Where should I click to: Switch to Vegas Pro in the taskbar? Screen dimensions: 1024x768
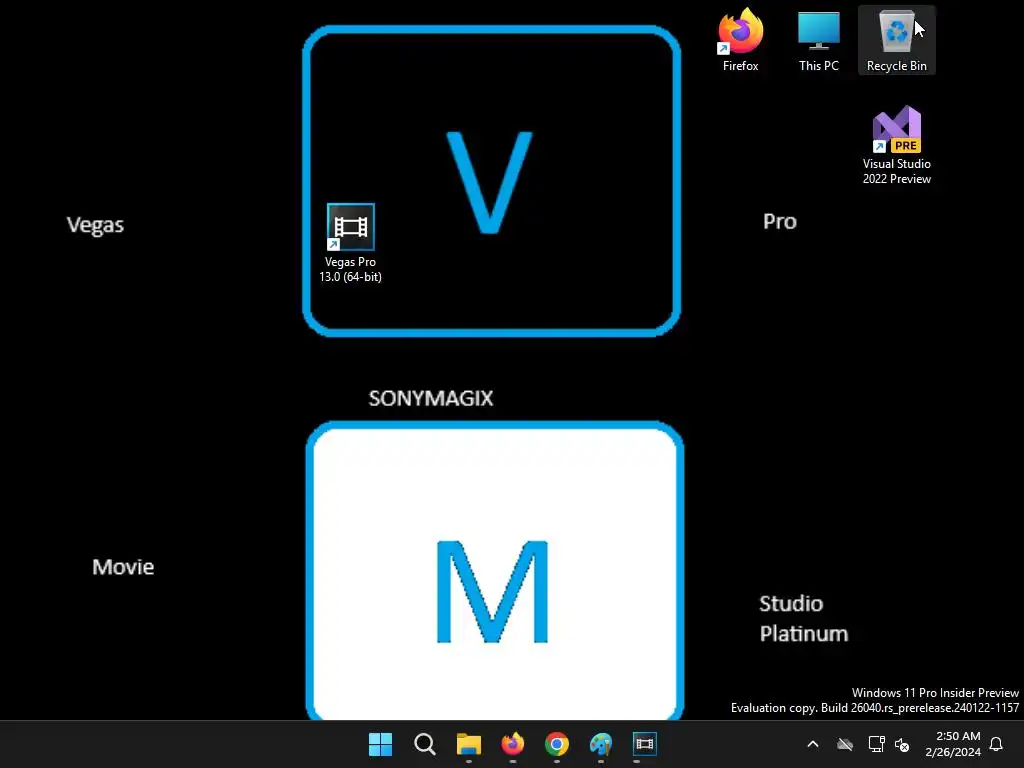[x=645, y=744]
